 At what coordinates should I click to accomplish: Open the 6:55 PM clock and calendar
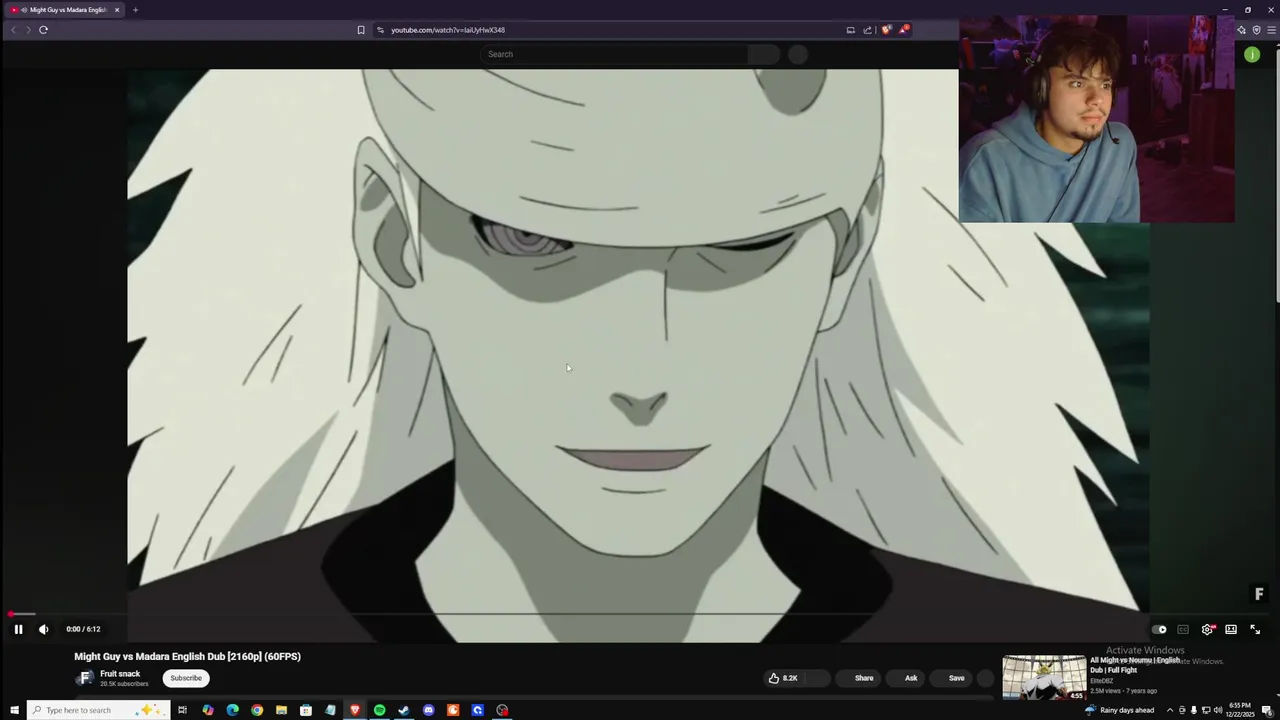point(1240,710)
